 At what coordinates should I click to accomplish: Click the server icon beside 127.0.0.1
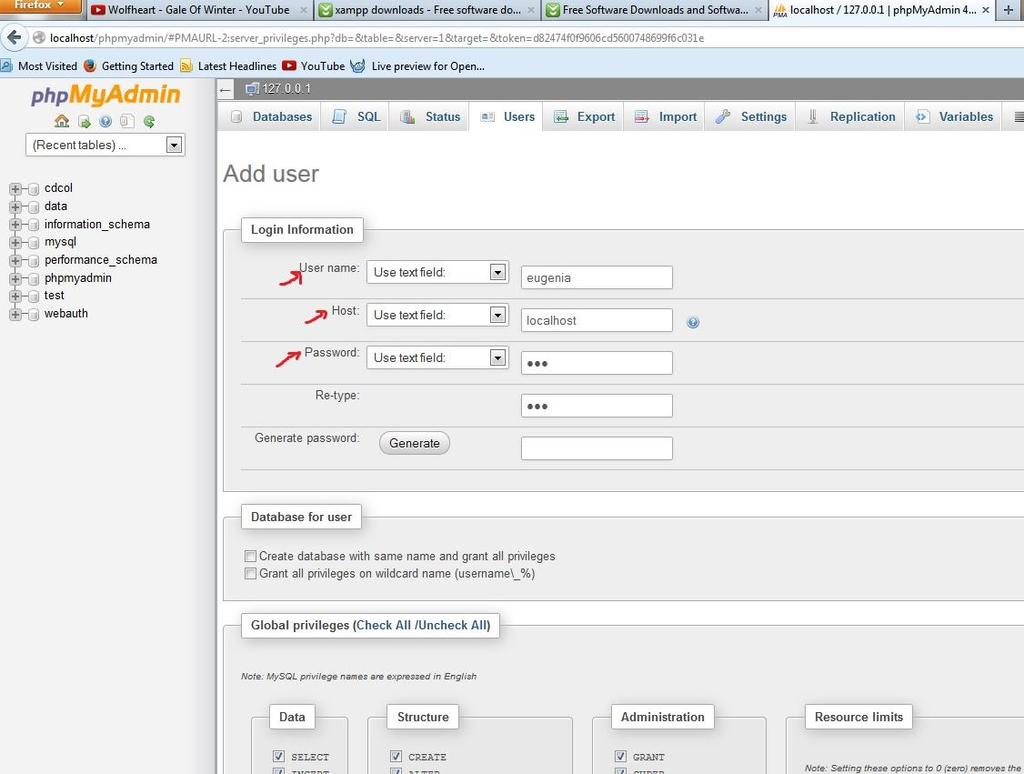pos(251,89)
